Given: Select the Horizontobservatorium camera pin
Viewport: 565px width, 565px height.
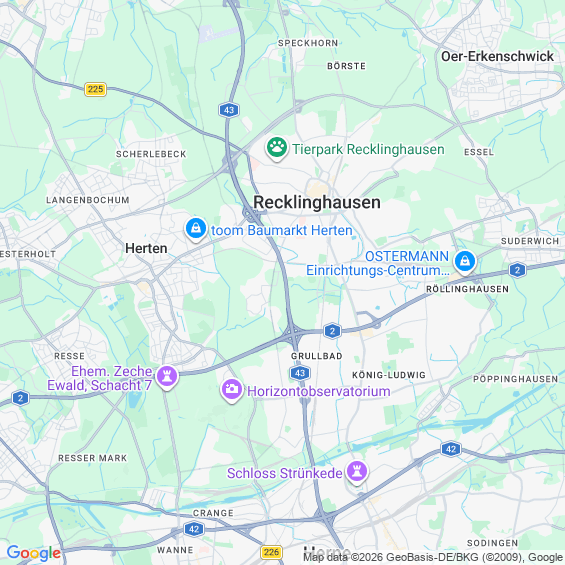Looking at the screenshot, I should 231,390.
